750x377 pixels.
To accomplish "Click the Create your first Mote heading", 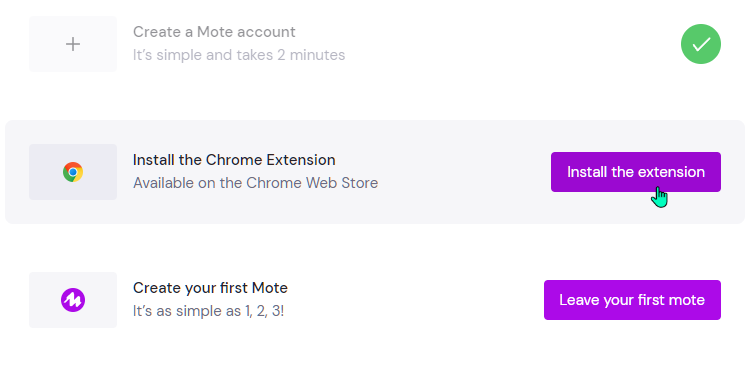I will [x=210, y=288].
